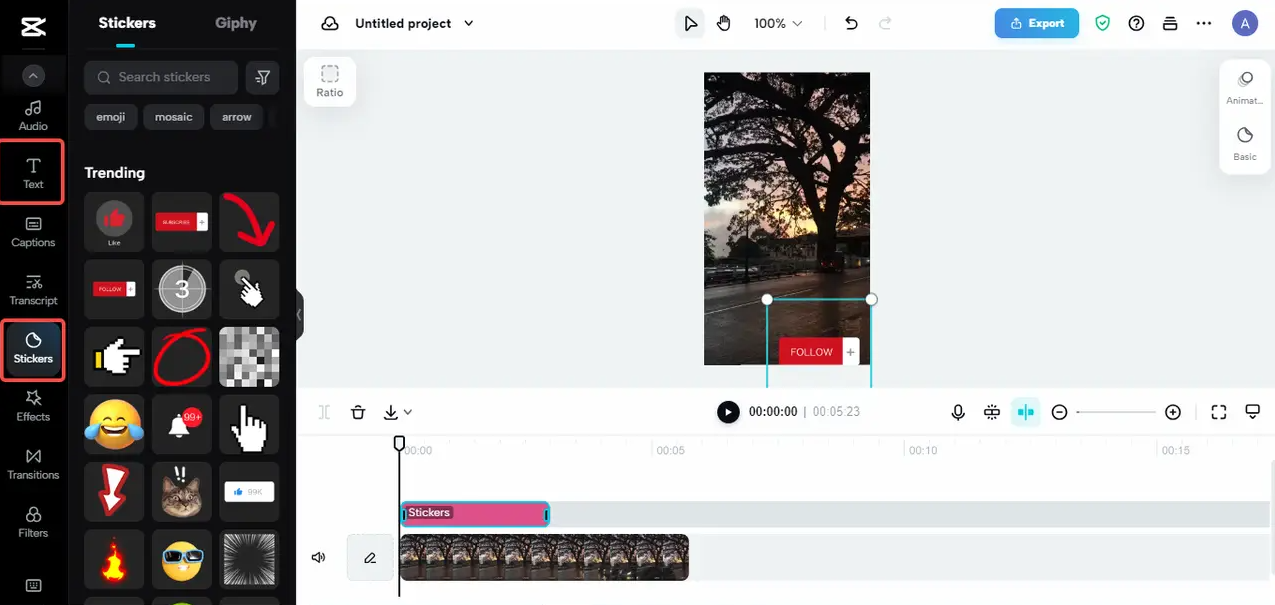This screenshot has width=1275, height=605.
Task: Switch to the Stickers tab
Action: [x=127, y=23]
